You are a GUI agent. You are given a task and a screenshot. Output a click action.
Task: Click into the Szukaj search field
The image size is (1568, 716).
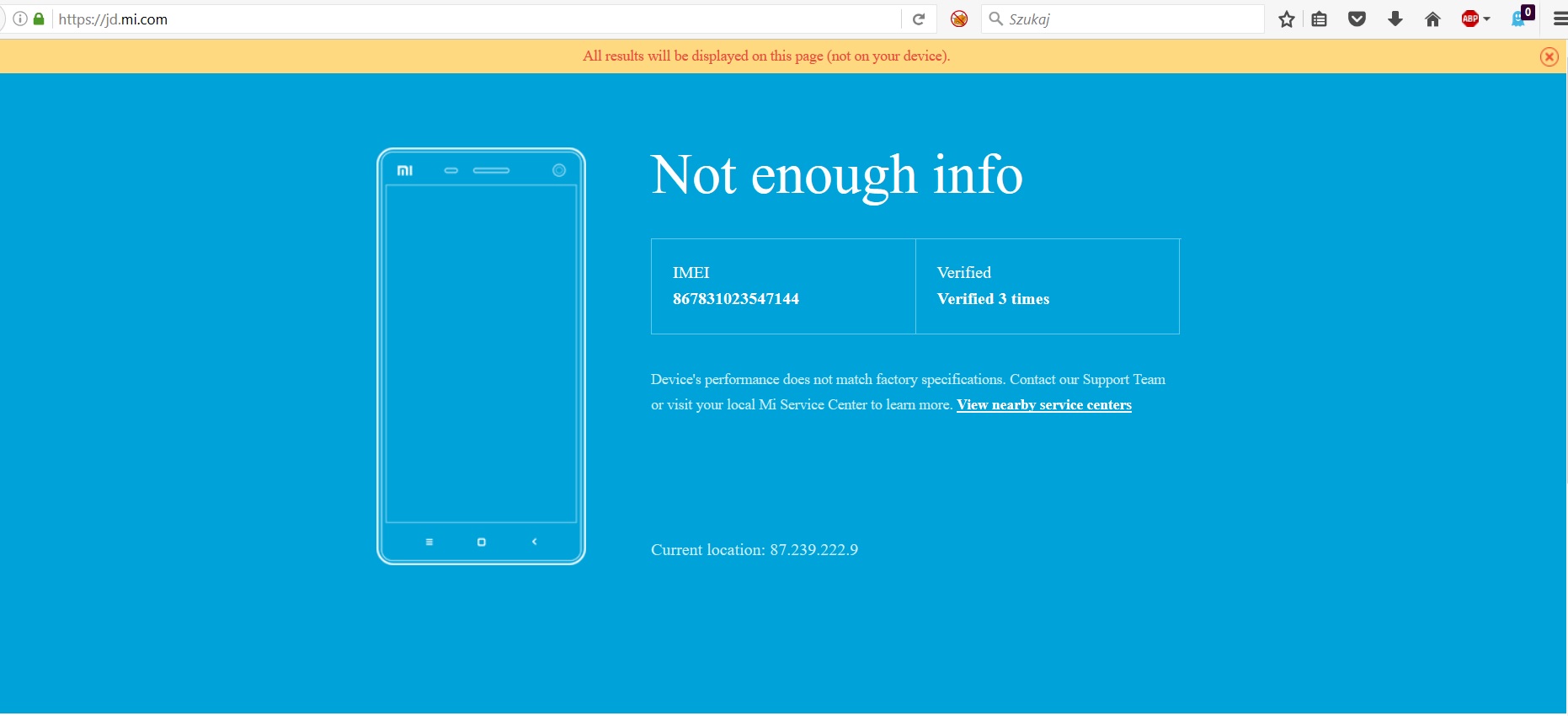(x=1128, y=19)
